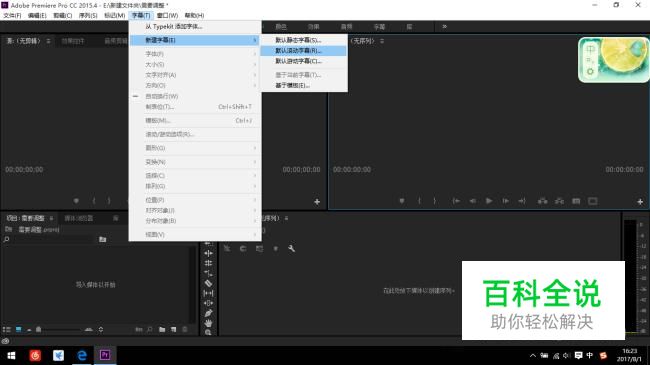This screenshot has height=365, width=650.
Task: Click the trash Clear icon in Project panel
Action: [185, 329]
